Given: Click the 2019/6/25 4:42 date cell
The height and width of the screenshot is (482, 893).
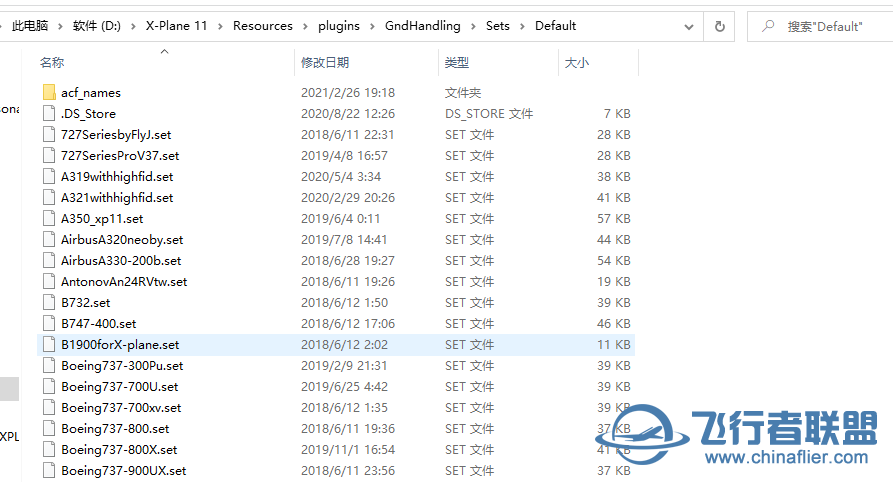Looking at the screenshot, I should [344, 387].
